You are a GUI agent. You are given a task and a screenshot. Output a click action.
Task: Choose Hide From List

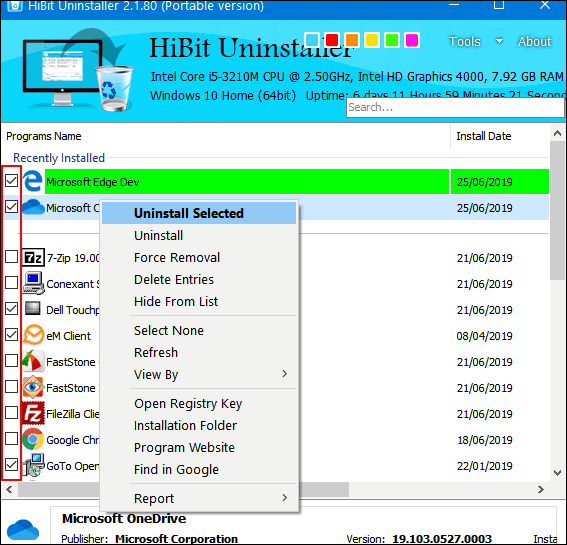click(199, 301)
